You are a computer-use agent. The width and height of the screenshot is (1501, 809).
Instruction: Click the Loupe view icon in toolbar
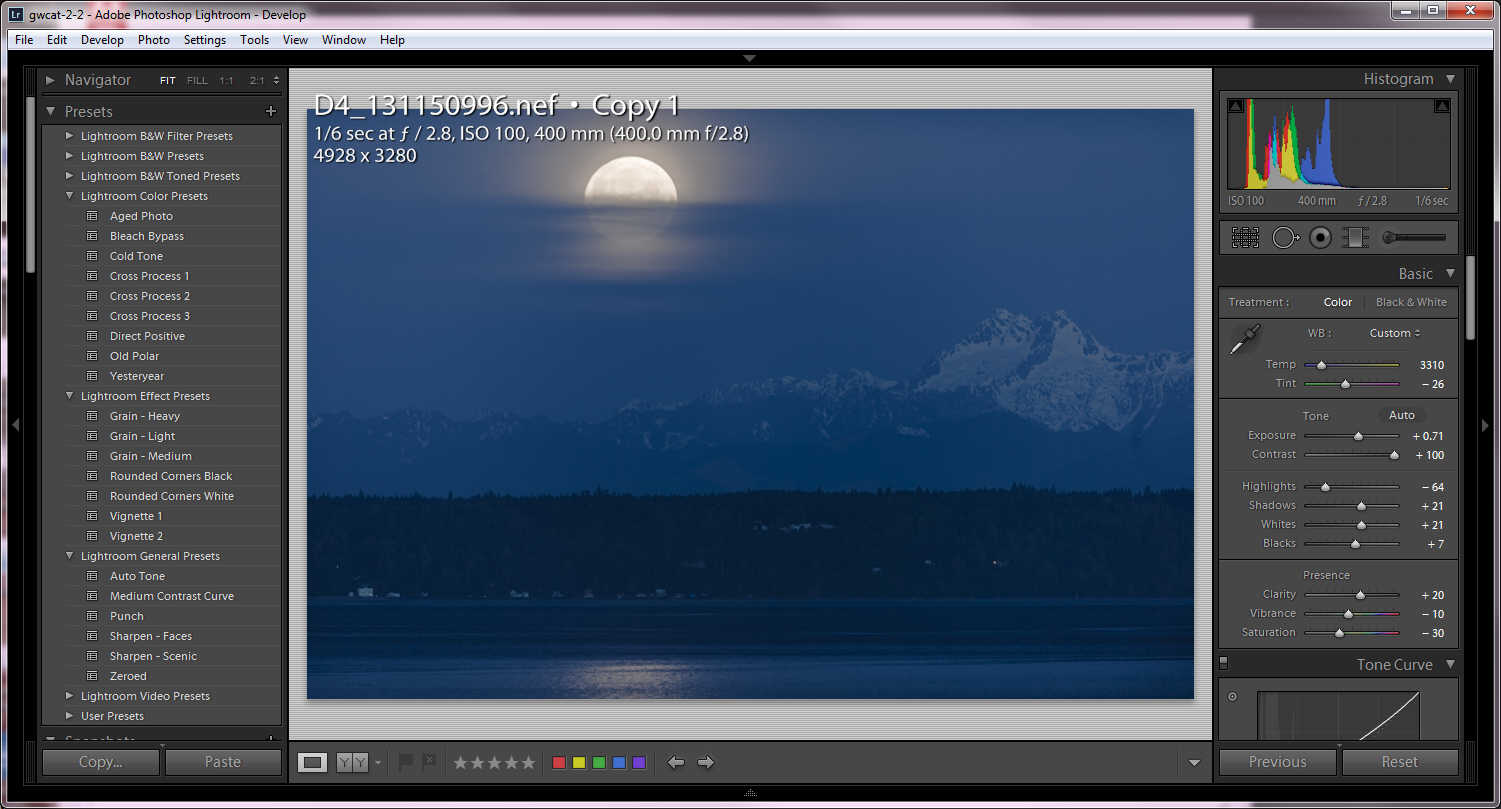313,763
